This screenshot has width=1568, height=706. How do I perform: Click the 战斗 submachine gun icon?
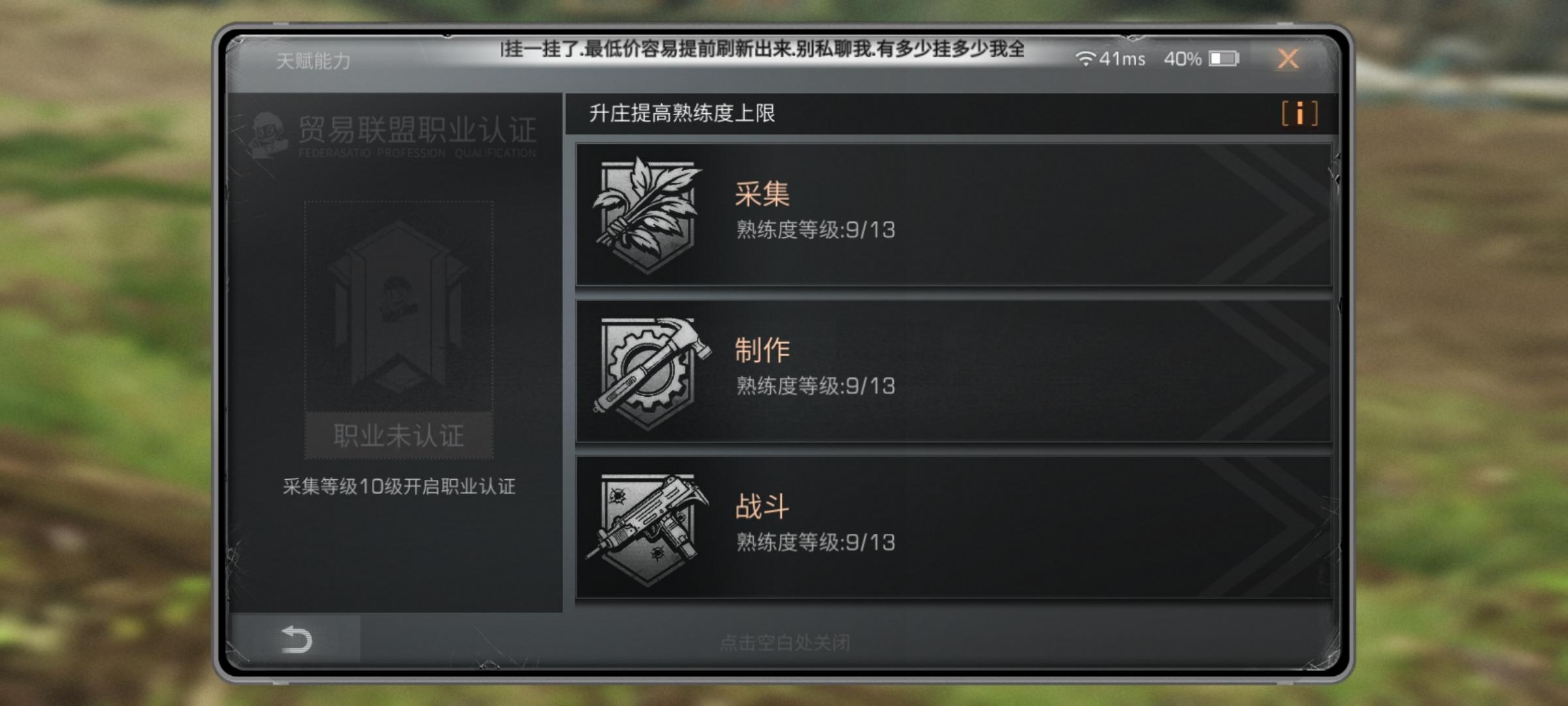(x=648, y=529)
